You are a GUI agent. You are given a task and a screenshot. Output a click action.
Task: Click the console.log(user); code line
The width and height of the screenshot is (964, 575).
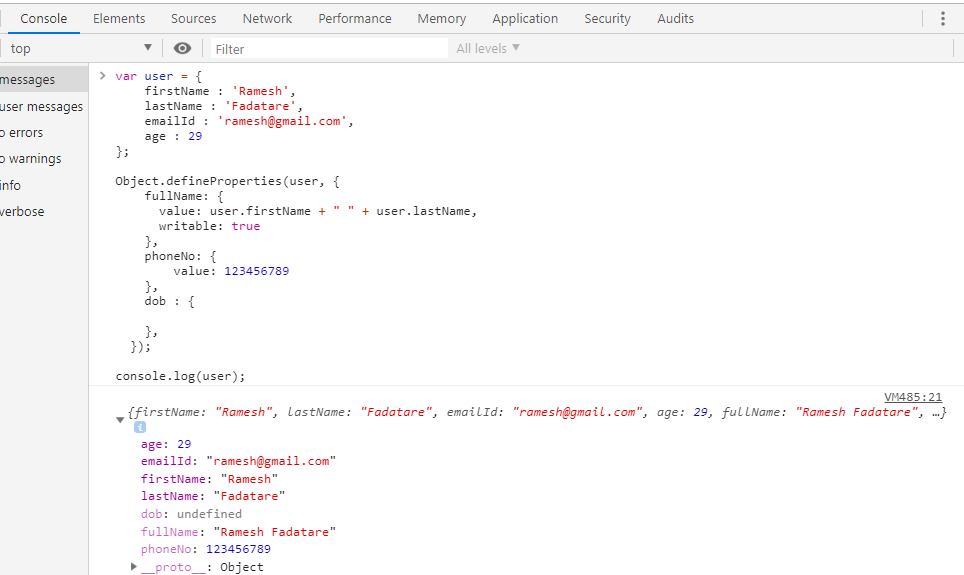(180, 376)
